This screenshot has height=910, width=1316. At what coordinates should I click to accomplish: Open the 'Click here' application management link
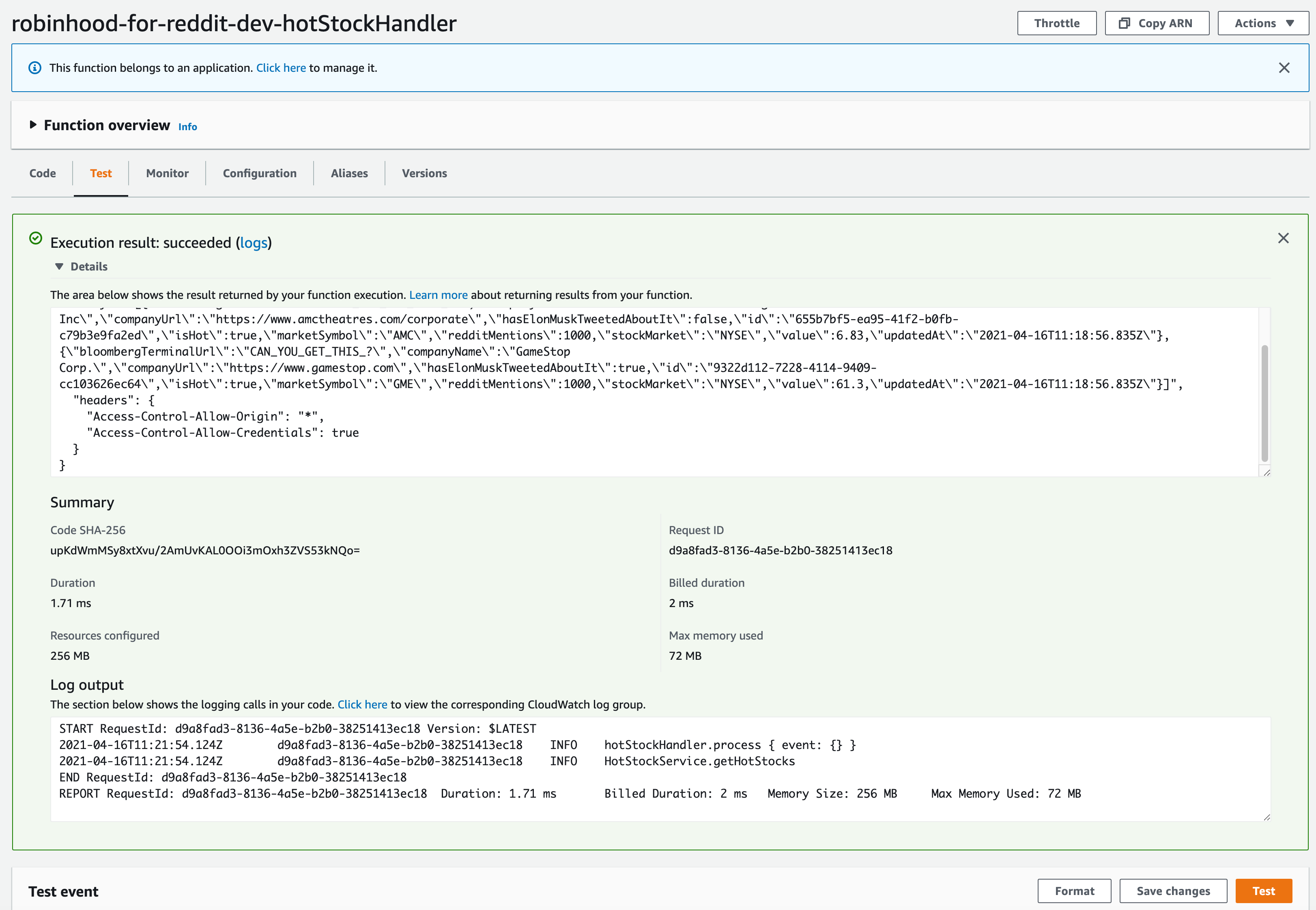coord(281,68)
